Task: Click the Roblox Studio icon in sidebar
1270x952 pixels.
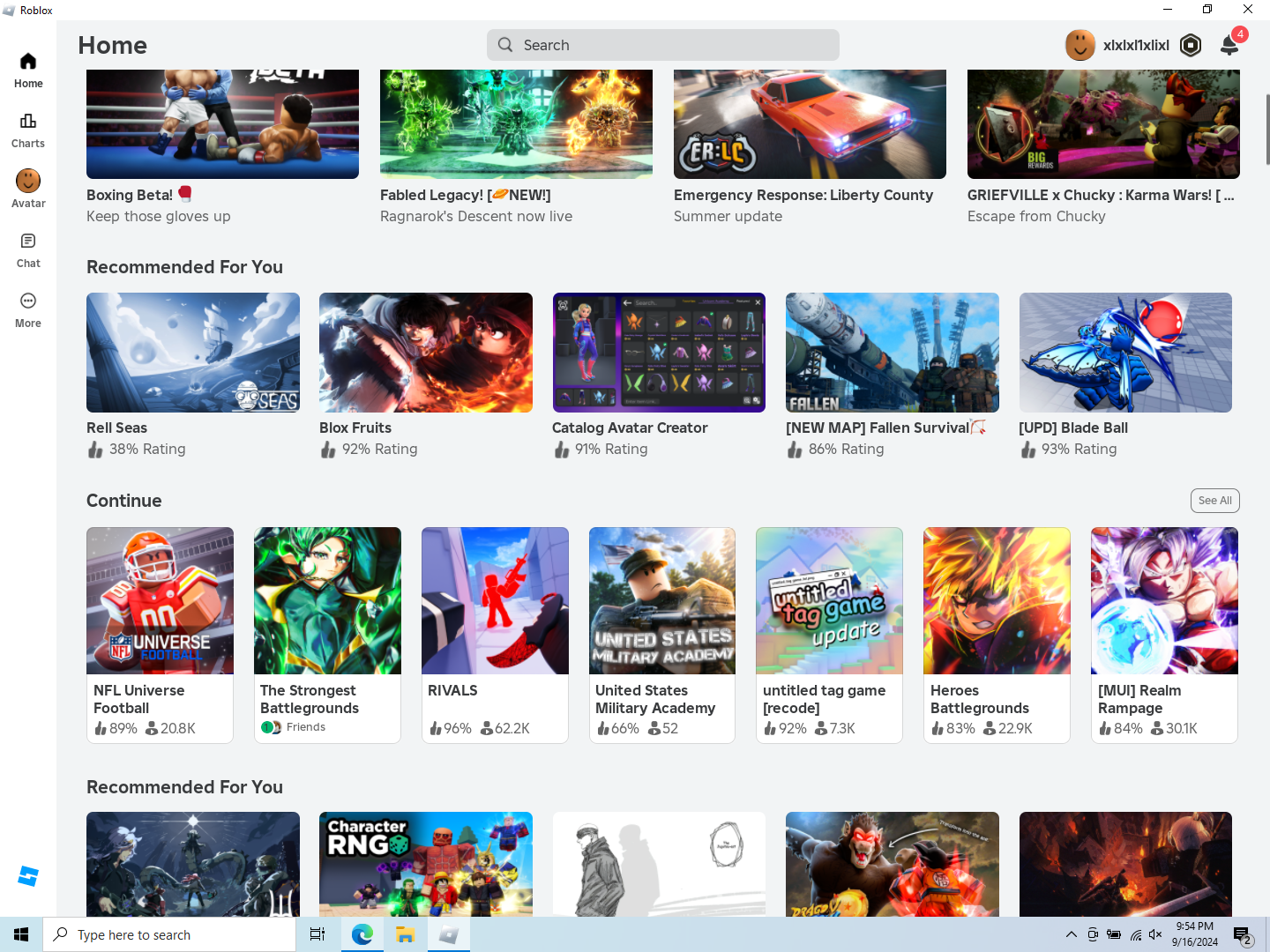Action: point(28,876)
